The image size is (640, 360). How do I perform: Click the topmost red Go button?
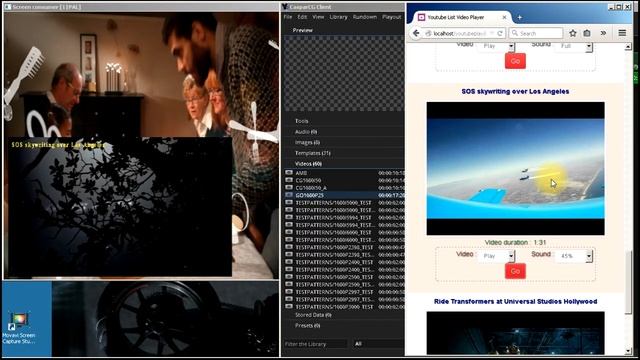[515, 61]
